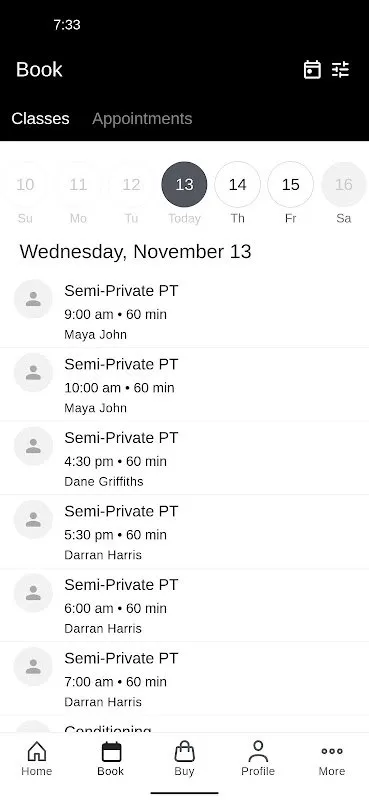
Task: Select today's date circle 13
Action: (184, 184)
